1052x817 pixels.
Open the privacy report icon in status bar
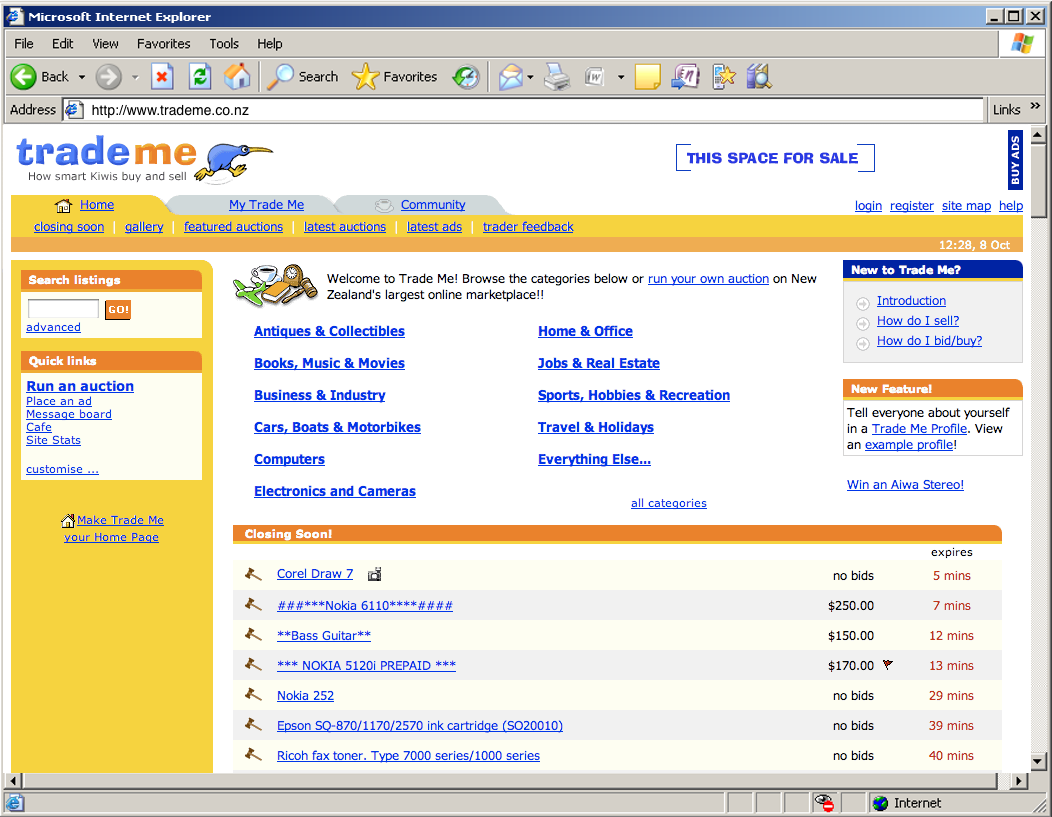tap(826, 802)
